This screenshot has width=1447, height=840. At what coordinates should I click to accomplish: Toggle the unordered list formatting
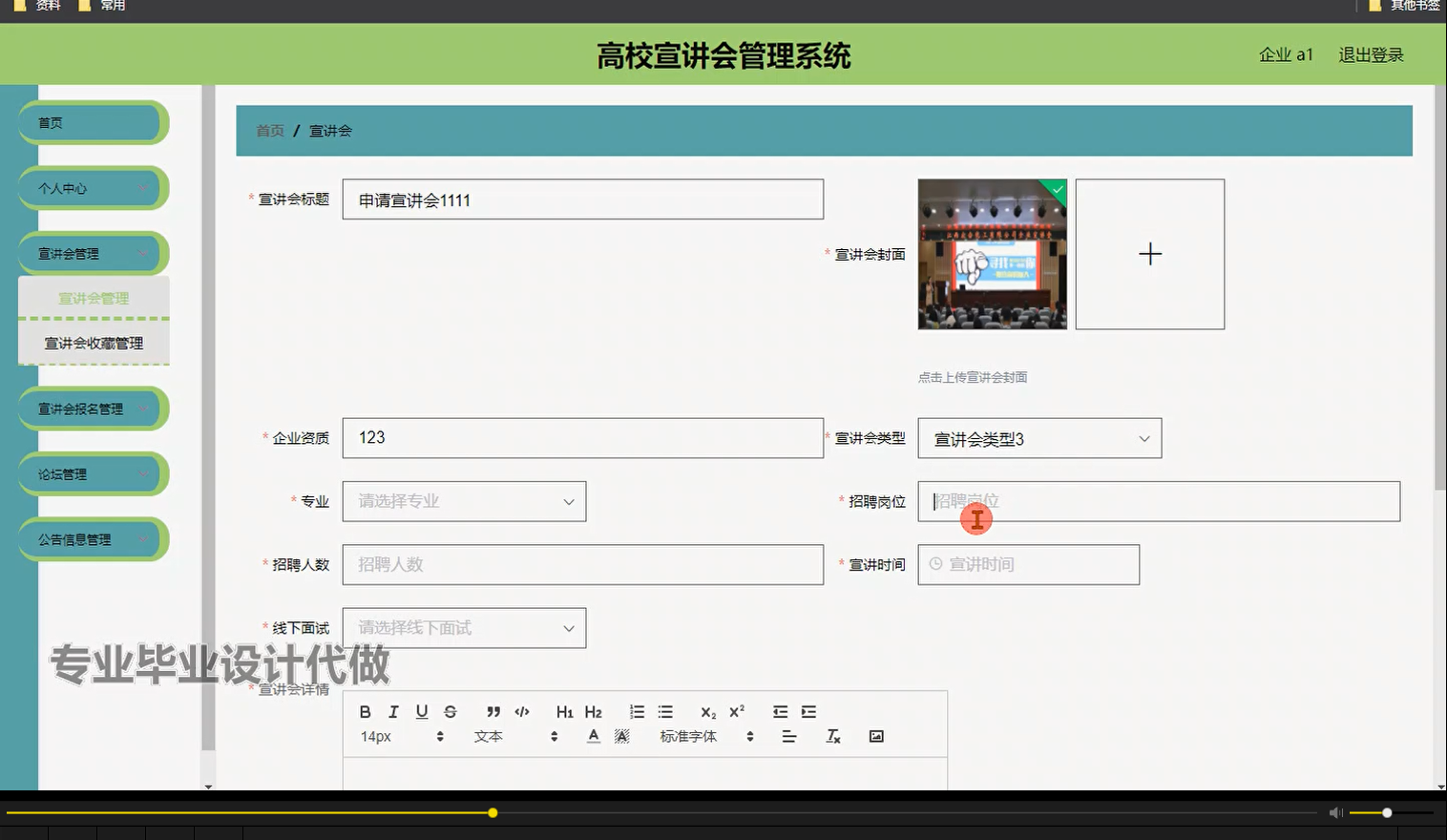[665, 711]
